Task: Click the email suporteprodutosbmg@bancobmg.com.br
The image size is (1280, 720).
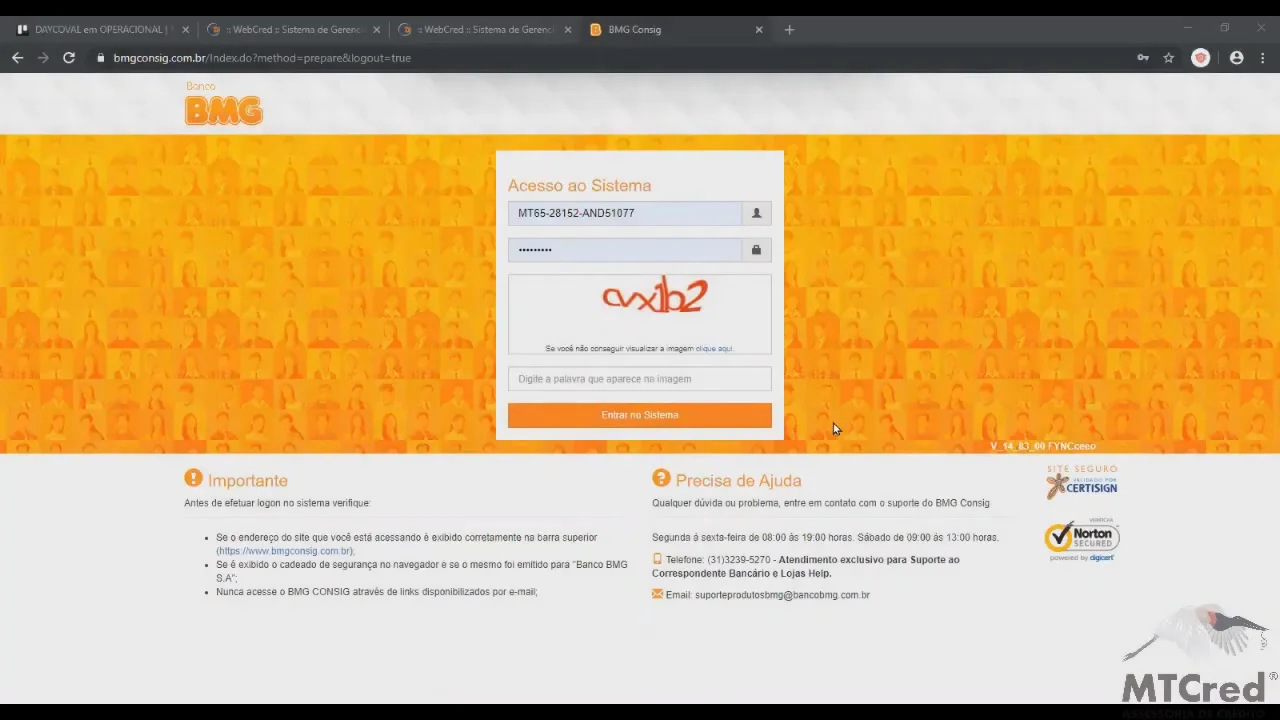Action: pos(782,595)
